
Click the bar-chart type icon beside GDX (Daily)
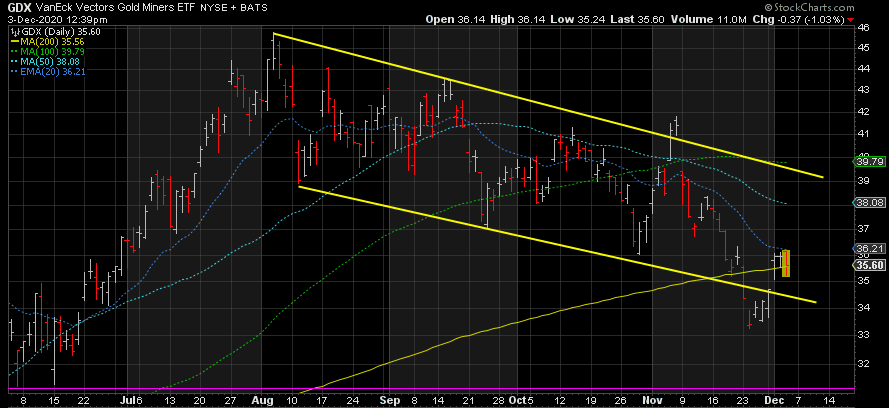(x=15, y=32)
